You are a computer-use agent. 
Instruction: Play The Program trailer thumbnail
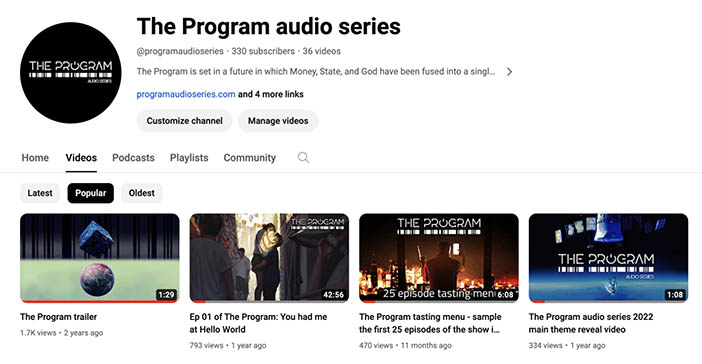coord(99,258)
